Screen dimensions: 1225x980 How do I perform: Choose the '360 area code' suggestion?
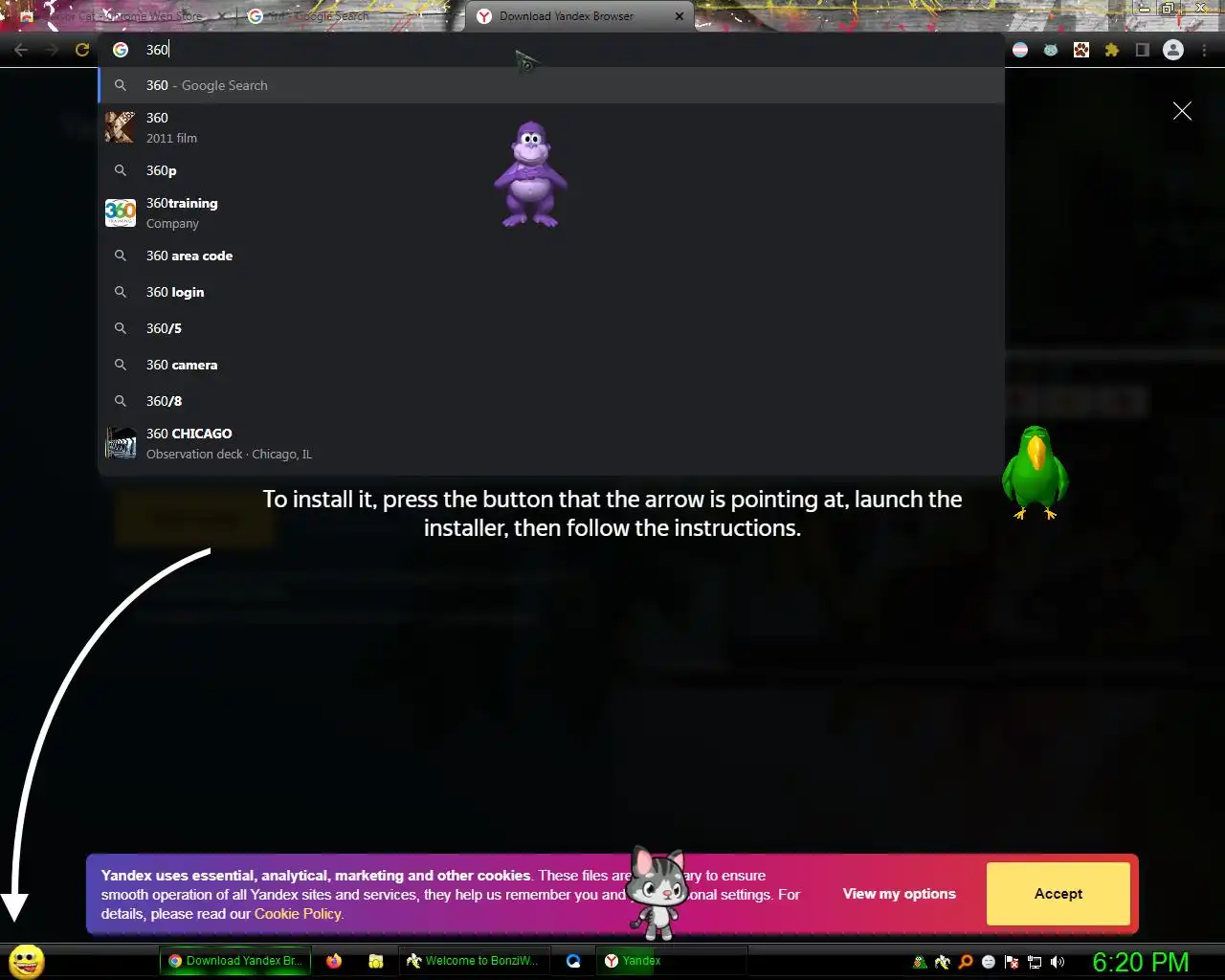[x=551, y=256]
